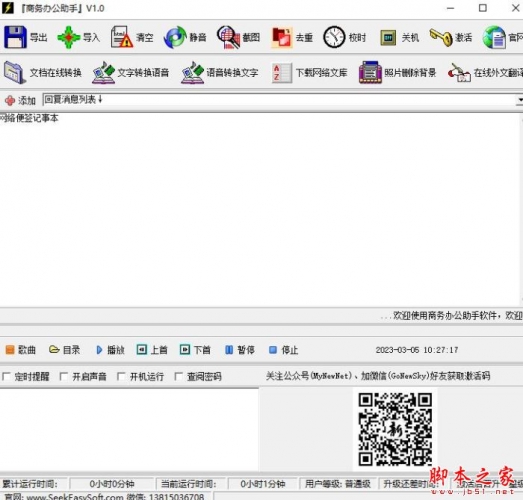The width and height of the screenshot is (523, 500).
Task: Open 目录 folder icon
Action: tap(54, 350)
